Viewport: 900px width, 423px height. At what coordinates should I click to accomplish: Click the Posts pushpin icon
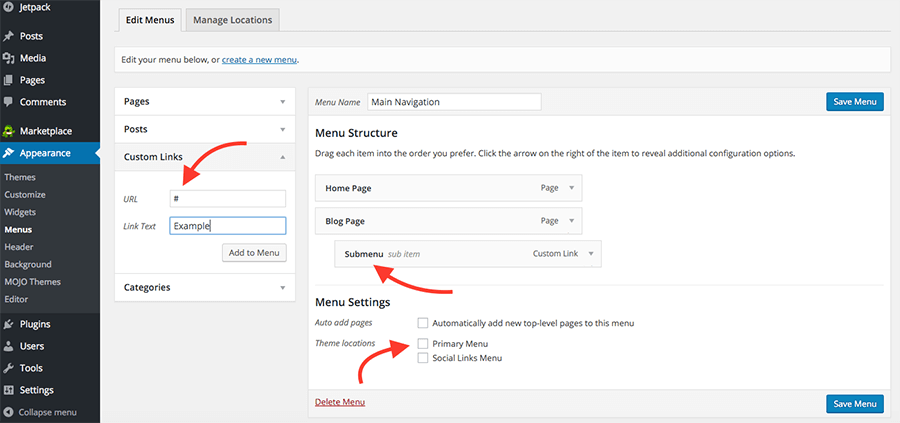pyautogui.click(x=8, y=36)
